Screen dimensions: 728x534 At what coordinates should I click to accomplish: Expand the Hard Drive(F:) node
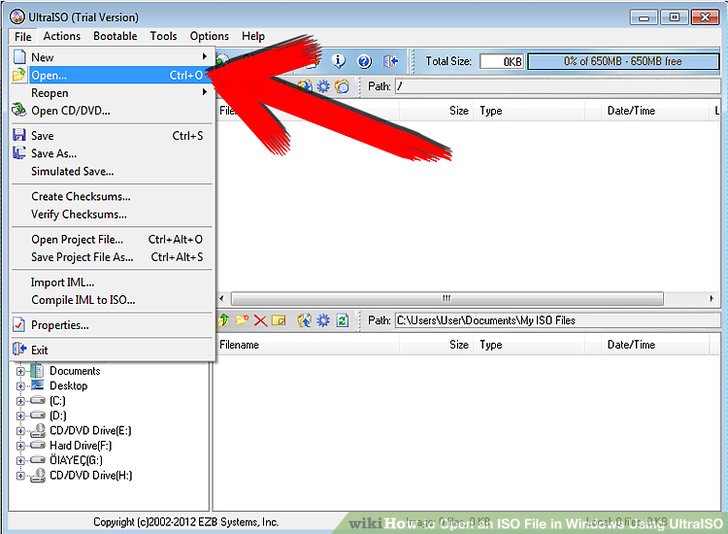tap(20, 445)
